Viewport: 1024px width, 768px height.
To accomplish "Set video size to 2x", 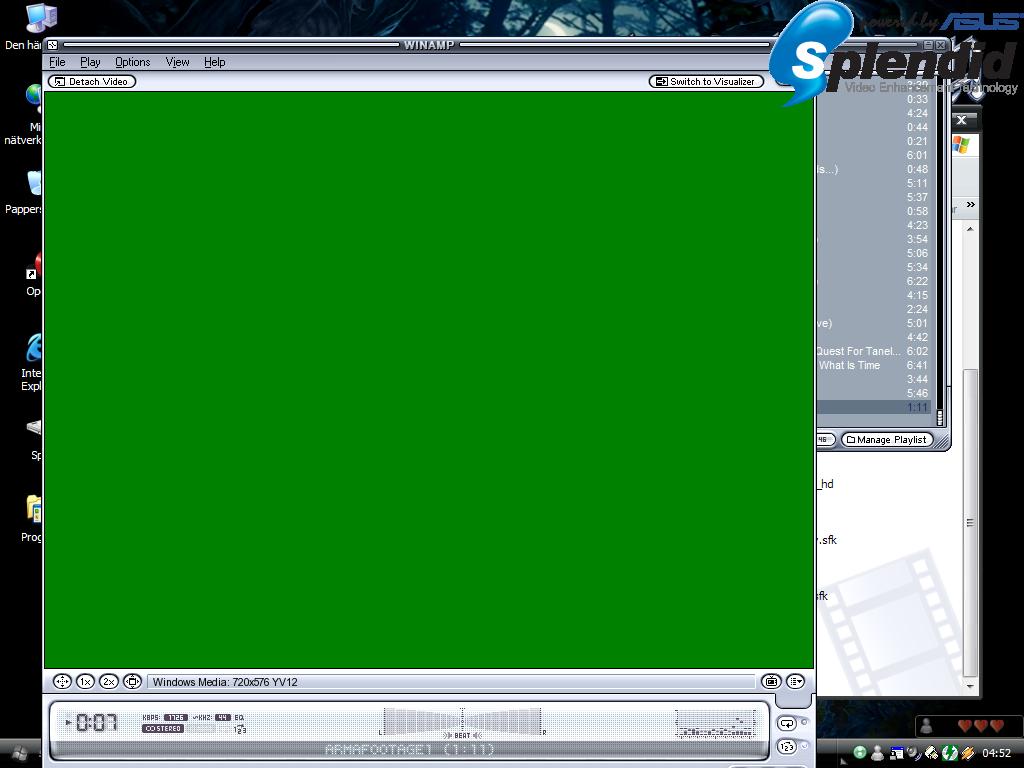I will point(109,682).
